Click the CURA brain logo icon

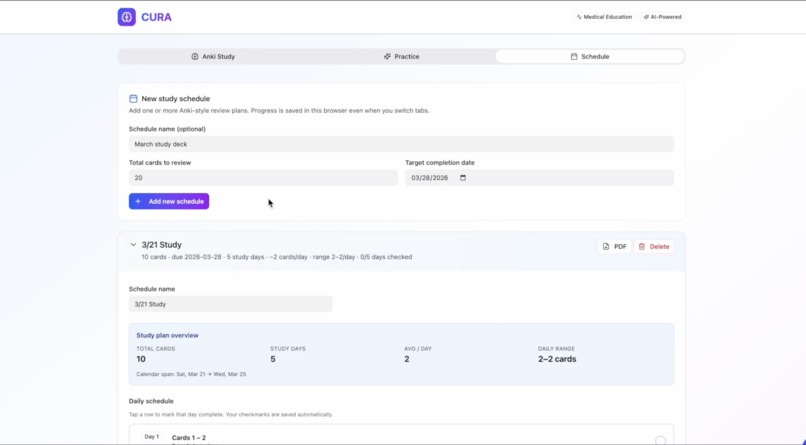click(x=126, y=17)
